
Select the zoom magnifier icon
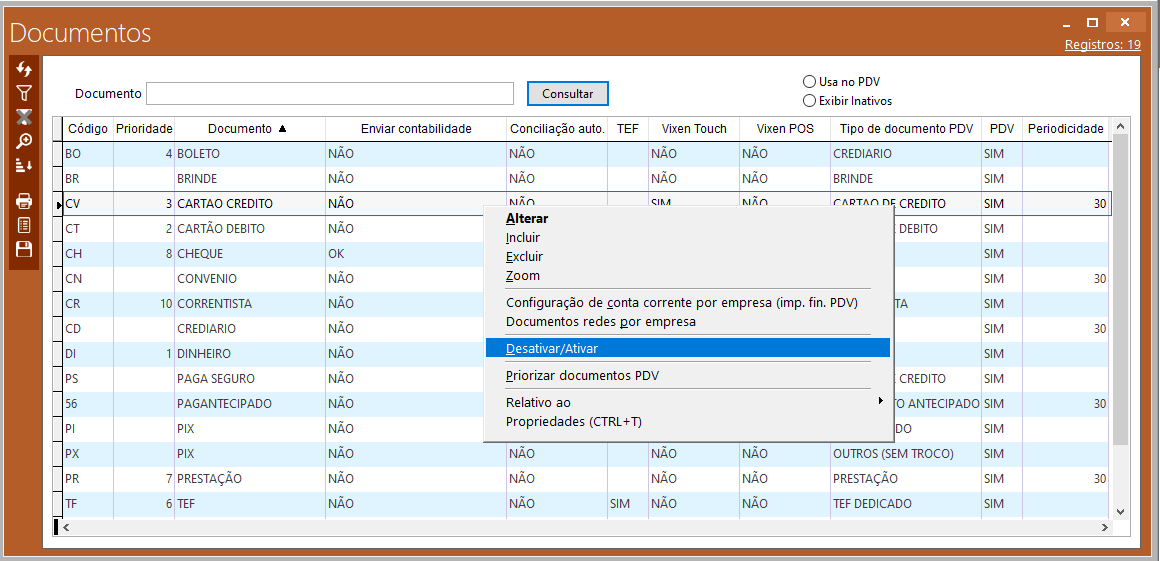pos(24,141)
